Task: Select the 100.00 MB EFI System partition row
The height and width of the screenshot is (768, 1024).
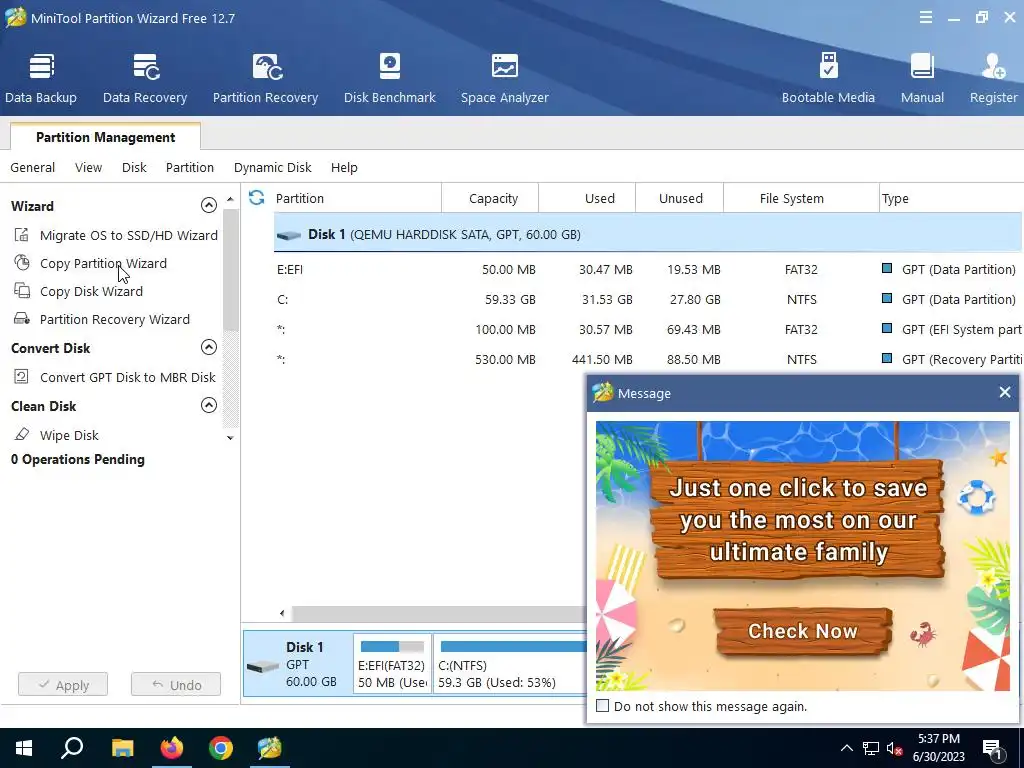Action: point(648,329)
